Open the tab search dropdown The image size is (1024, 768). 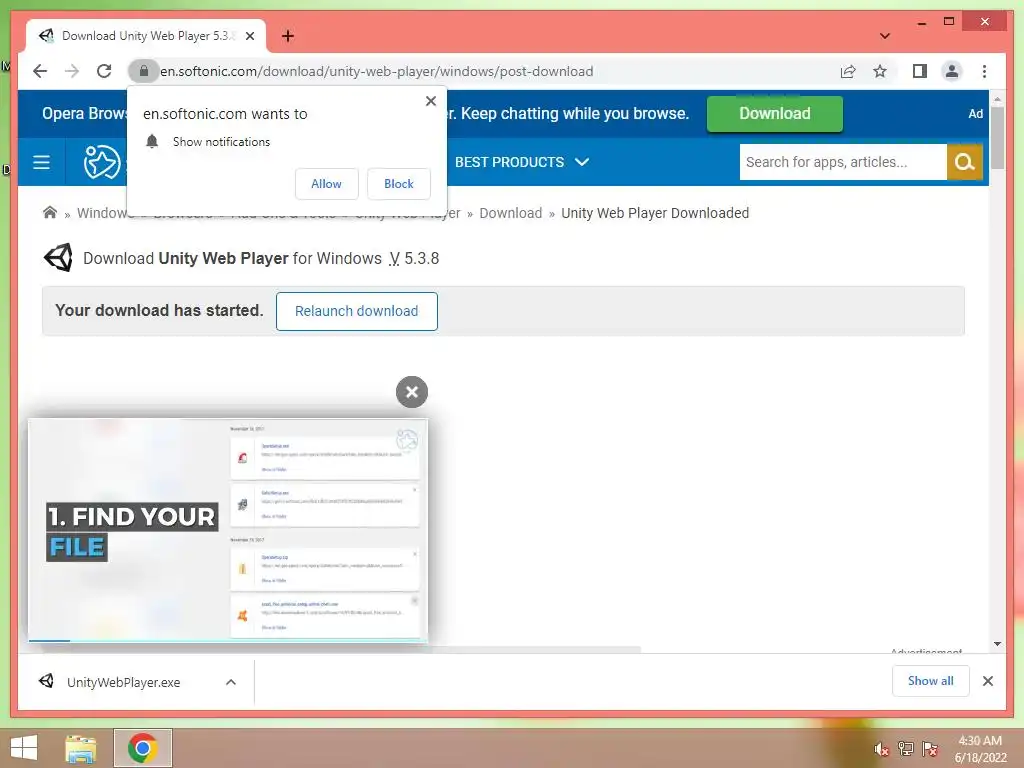[x=885, y=36]
